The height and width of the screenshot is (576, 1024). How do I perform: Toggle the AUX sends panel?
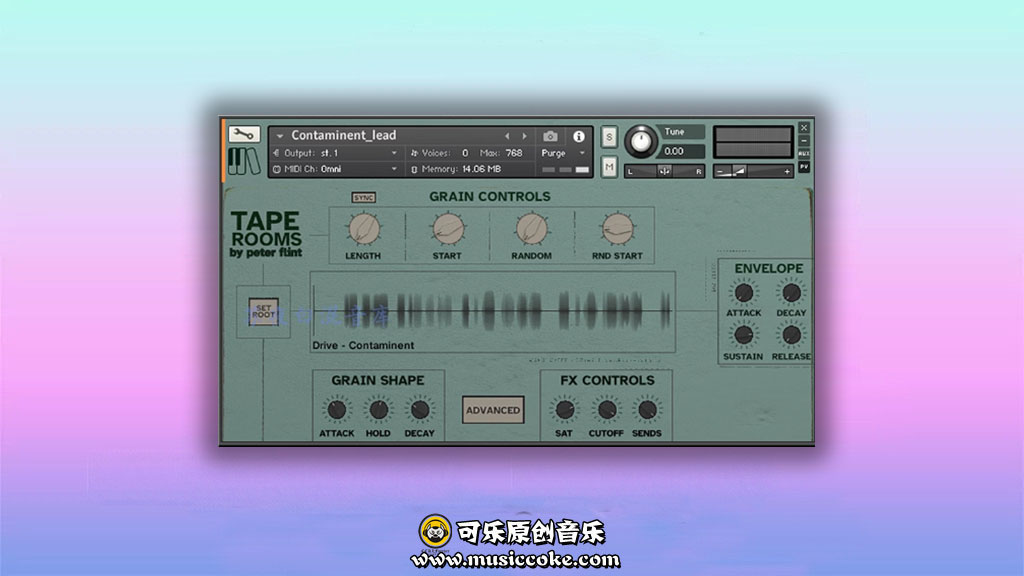(804, 153)
